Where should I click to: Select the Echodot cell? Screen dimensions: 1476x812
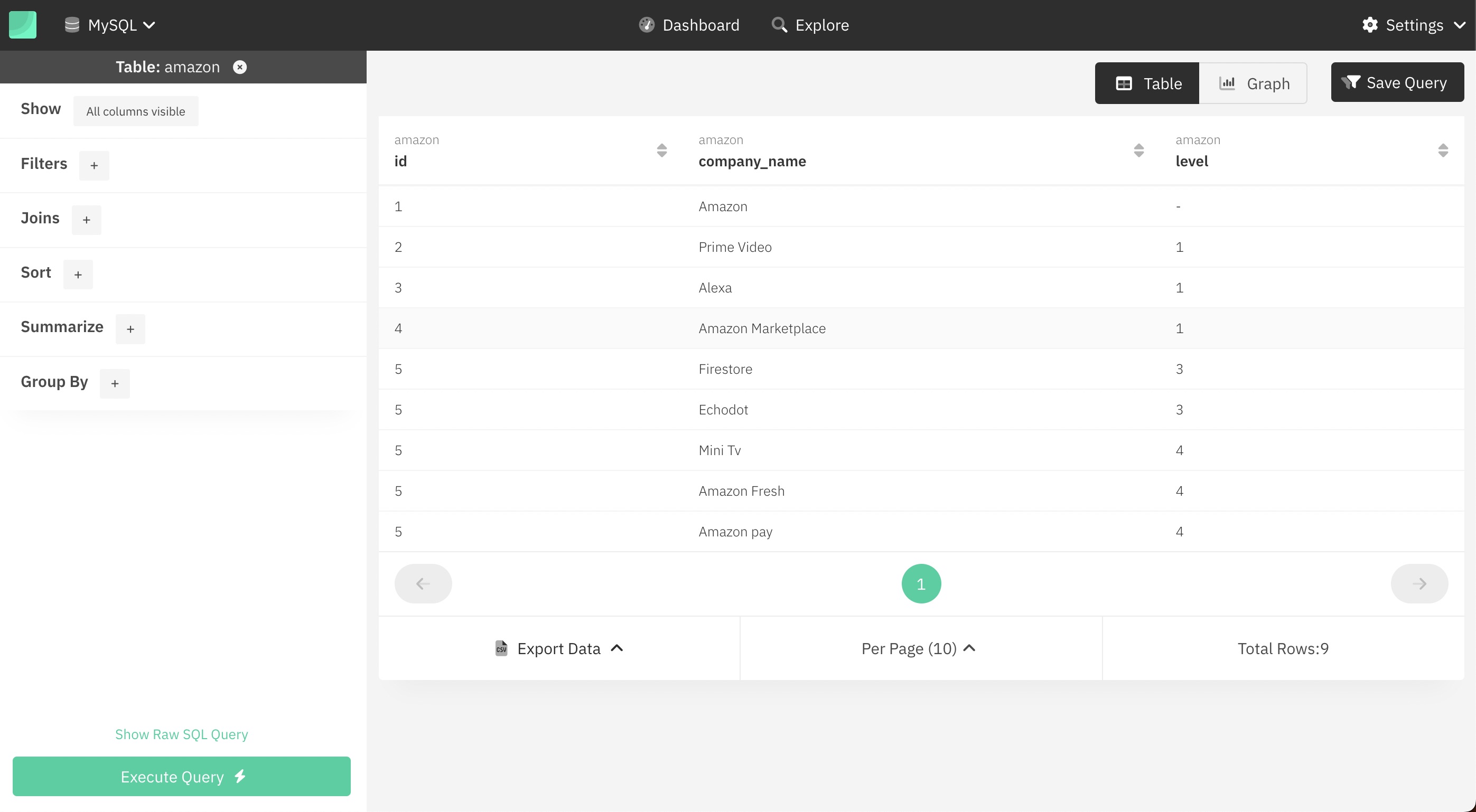point(723,410)
